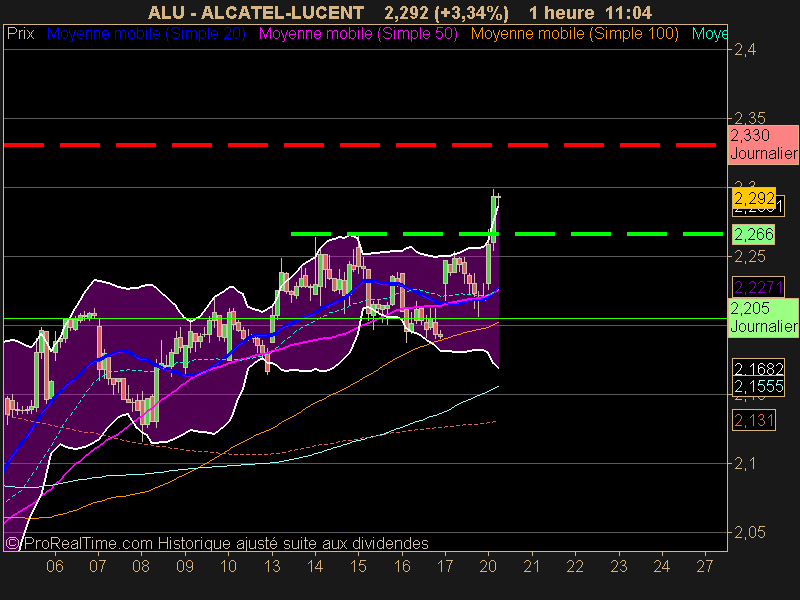Click date label 17 on time axis

pos(445,566)
